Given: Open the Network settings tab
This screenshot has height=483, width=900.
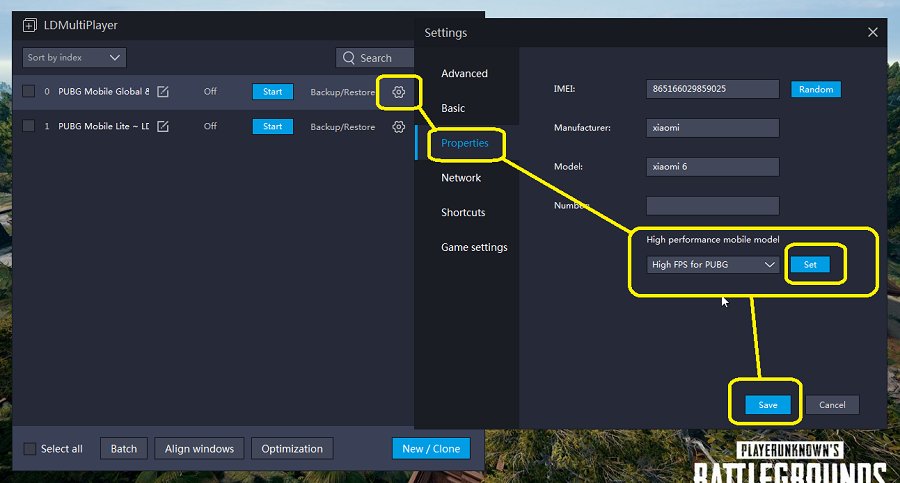Looking at the screenshot, I should tap(461, 178).
